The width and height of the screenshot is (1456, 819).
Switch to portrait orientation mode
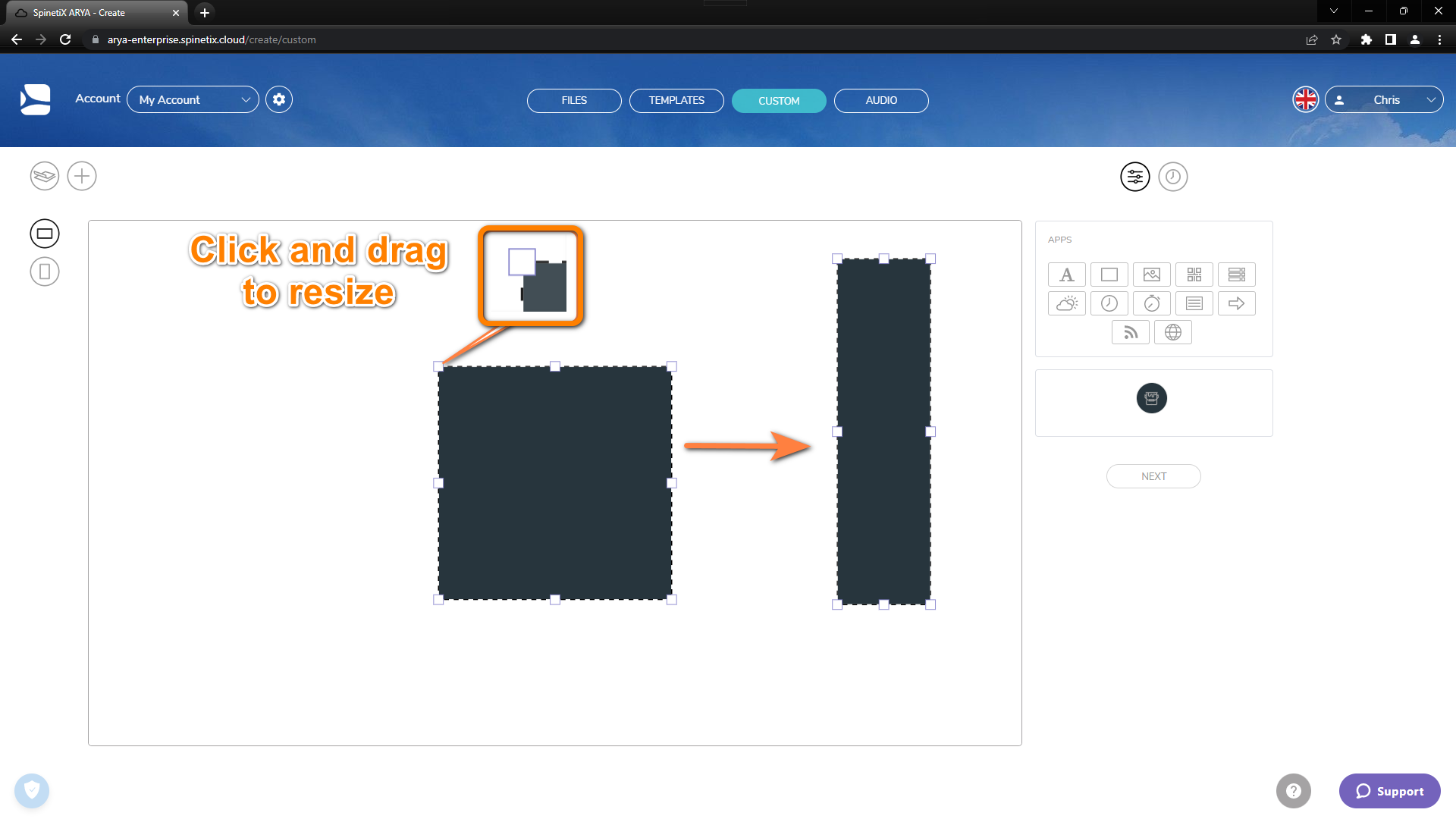click(x=44, y=271)
